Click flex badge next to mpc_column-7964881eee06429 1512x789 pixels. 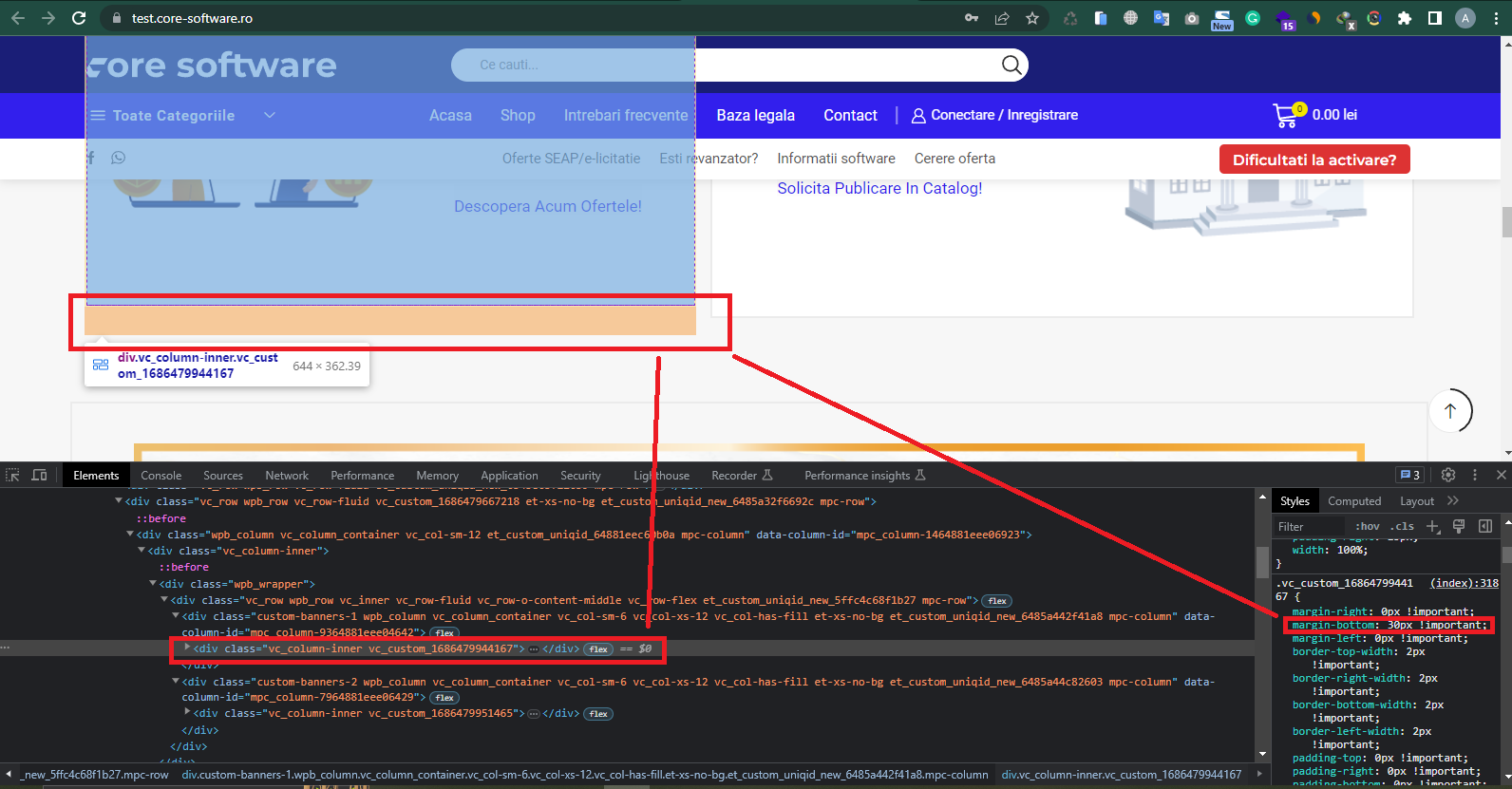tap(444, 698)
